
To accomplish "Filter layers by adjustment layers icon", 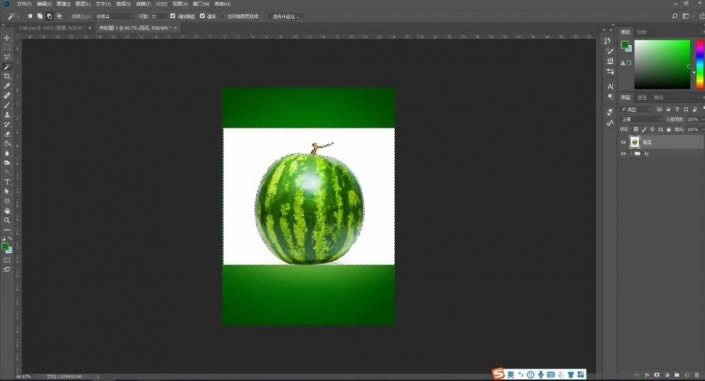I will click(x=668, y=109).
